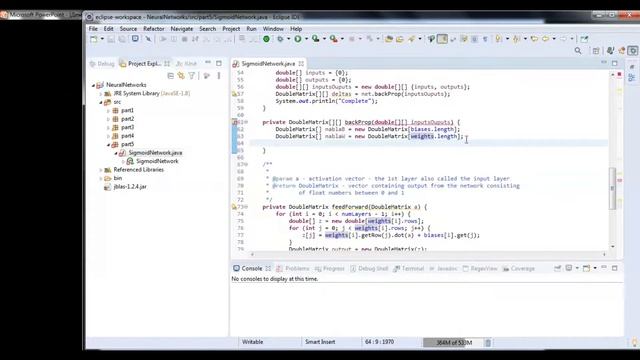Open the Display Selected Console dropdown arrow

(x=577, y=268)
